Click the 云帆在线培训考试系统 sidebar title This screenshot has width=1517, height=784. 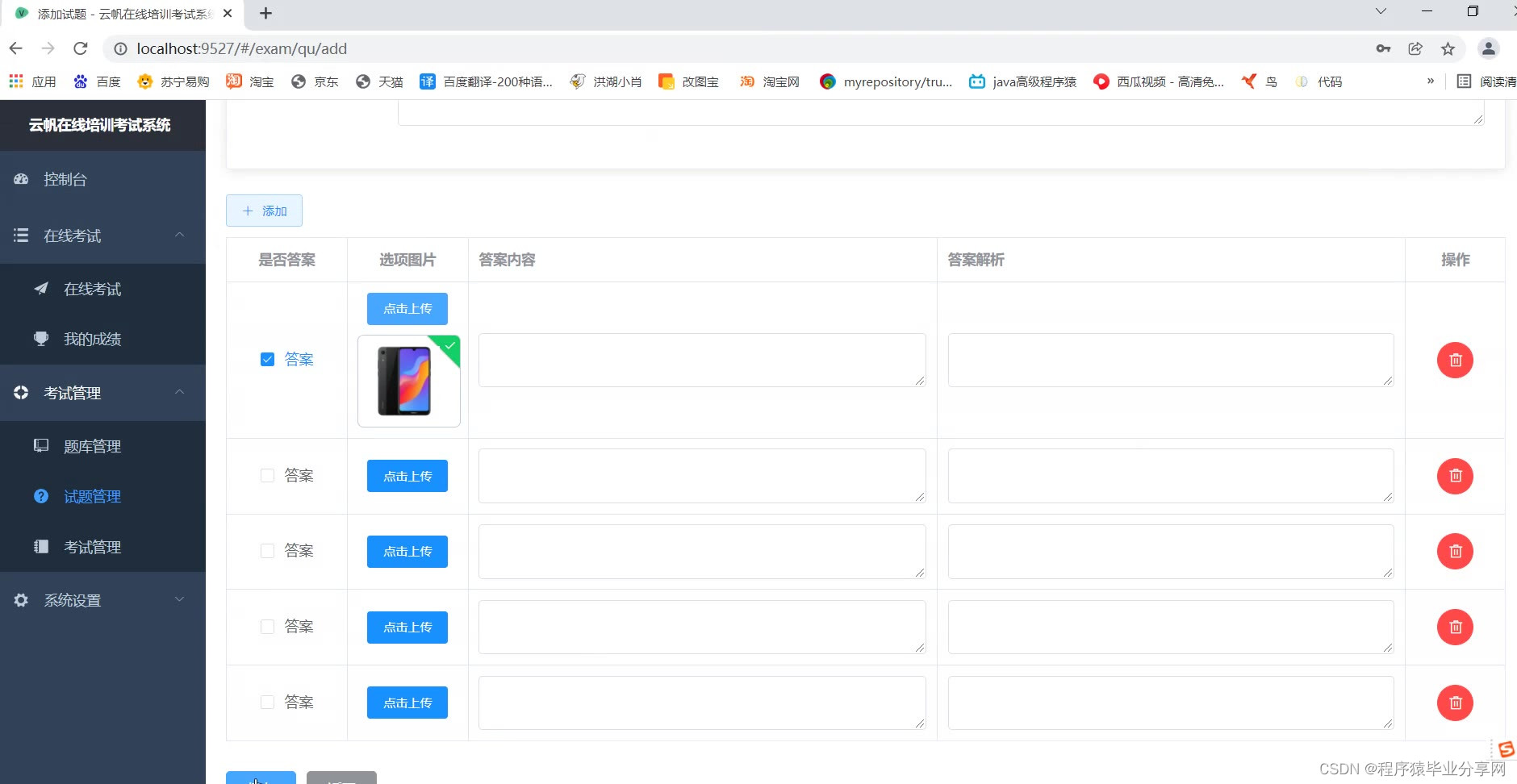(x=100, y=125)
